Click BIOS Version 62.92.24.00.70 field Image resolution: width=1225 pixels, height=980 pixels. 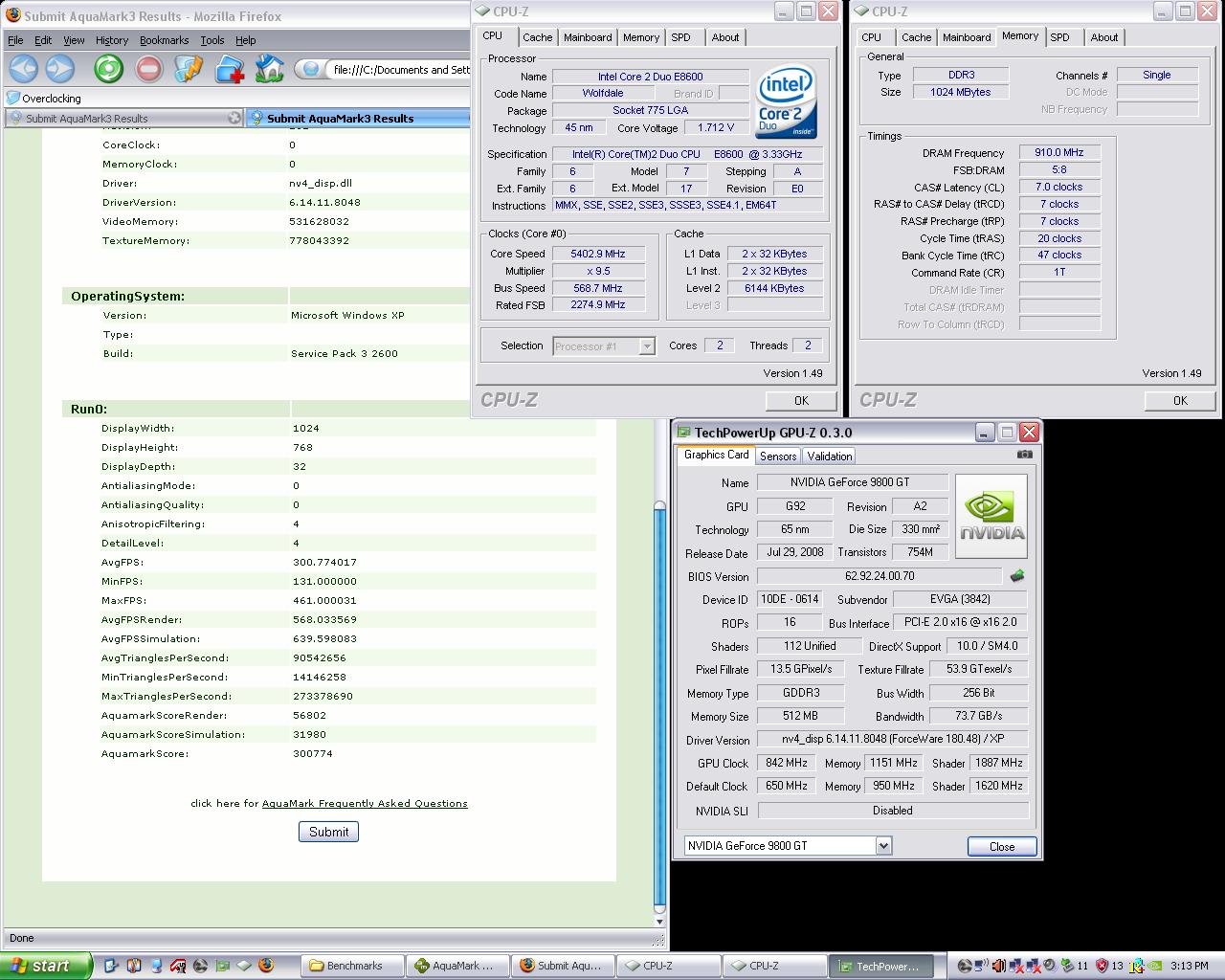click(880, 576)
